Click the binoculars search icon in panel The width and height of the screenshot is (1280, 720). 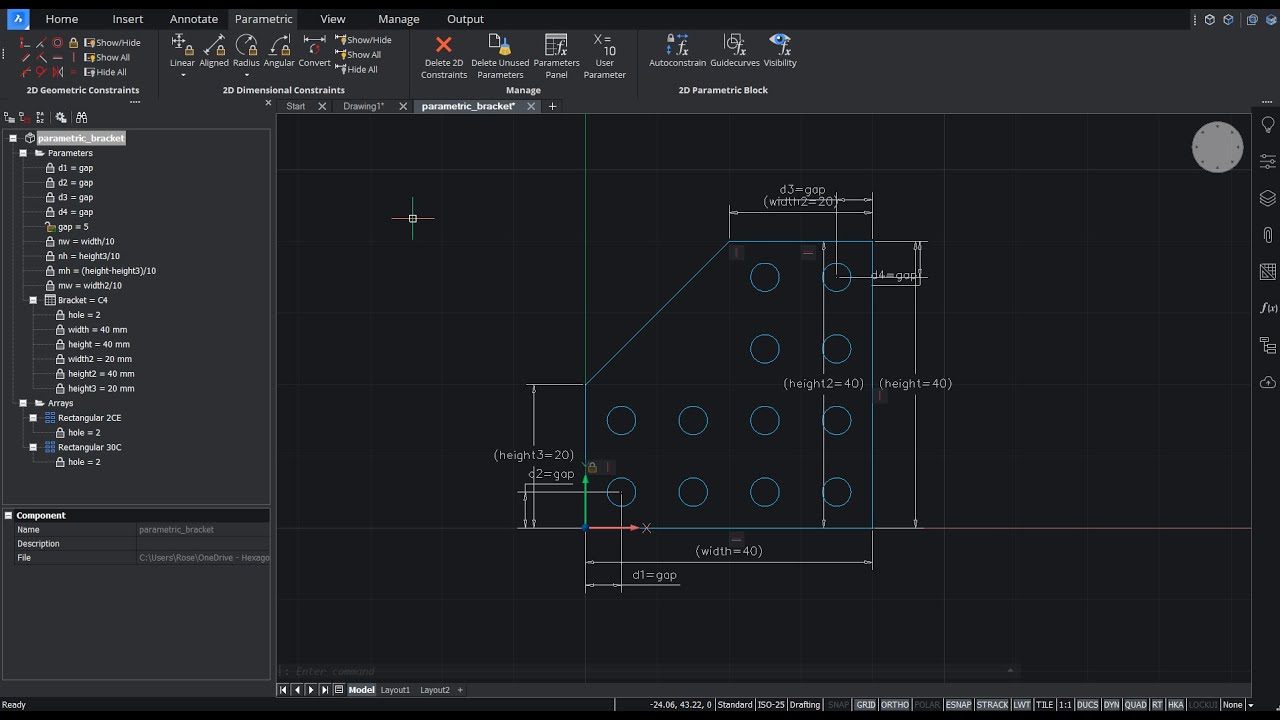pos(81,117)
